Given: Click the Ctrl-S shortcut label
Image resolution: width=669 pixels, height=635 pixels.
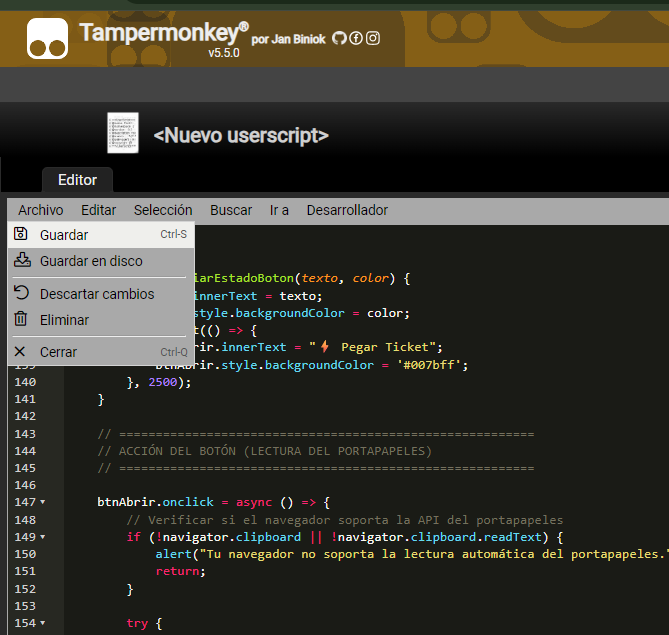Looking at the screenshot, I should (174, 234).
